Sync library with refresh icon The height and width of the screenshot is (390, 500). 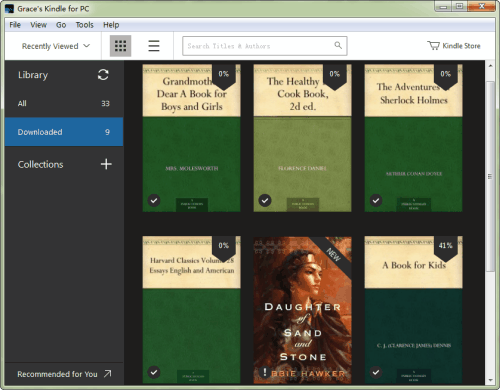[x=103, y=75]
